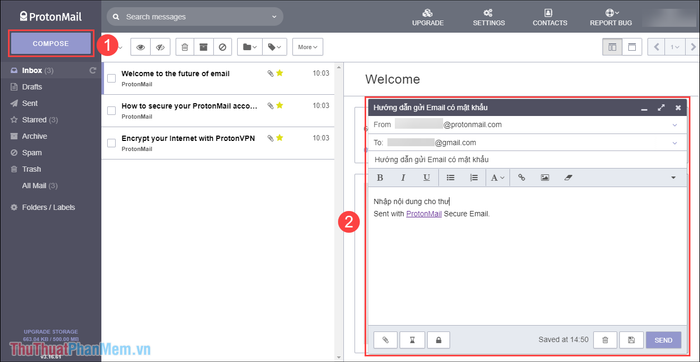Click the Compose button

50,44
